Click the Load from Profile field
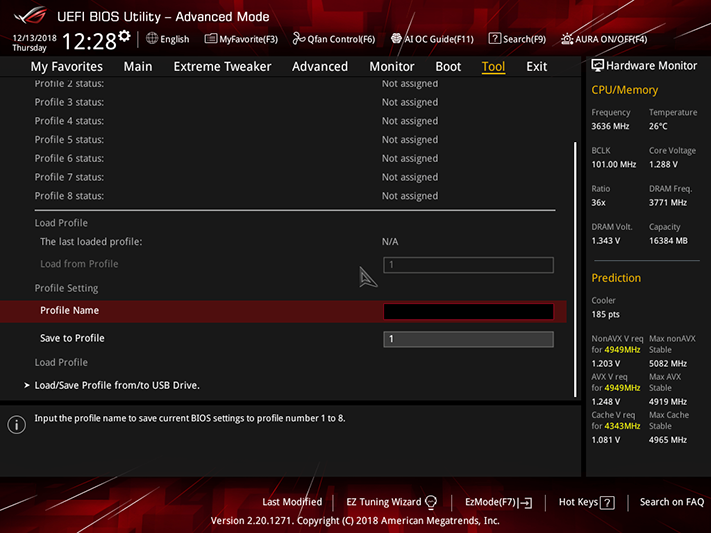 pos(468,265)
